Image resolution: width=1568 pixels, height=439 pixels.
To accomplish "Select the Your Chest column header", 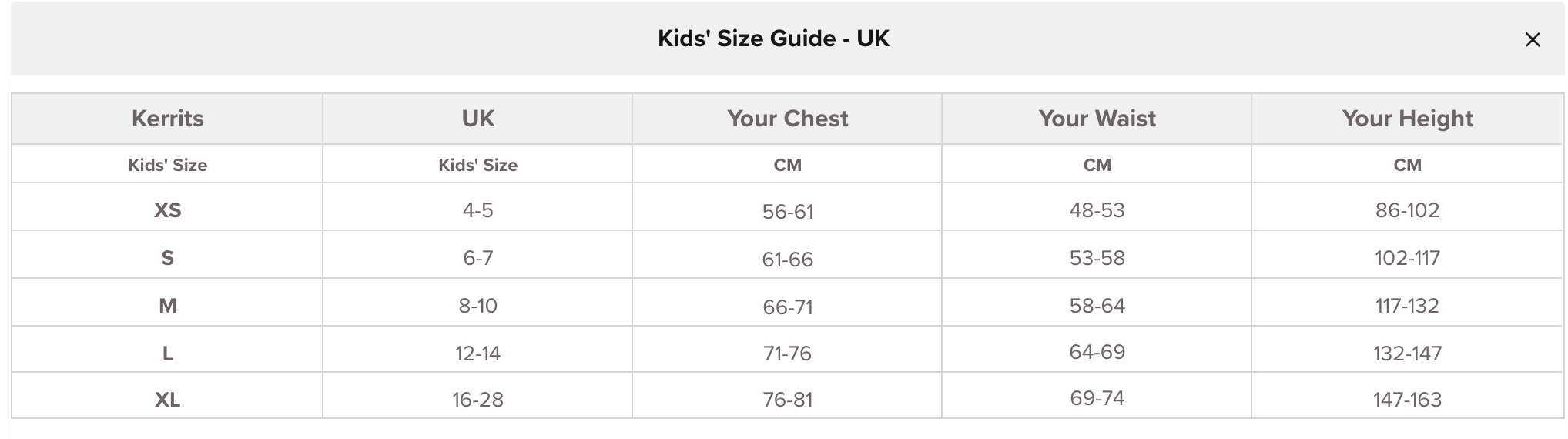I will [787, 119].
